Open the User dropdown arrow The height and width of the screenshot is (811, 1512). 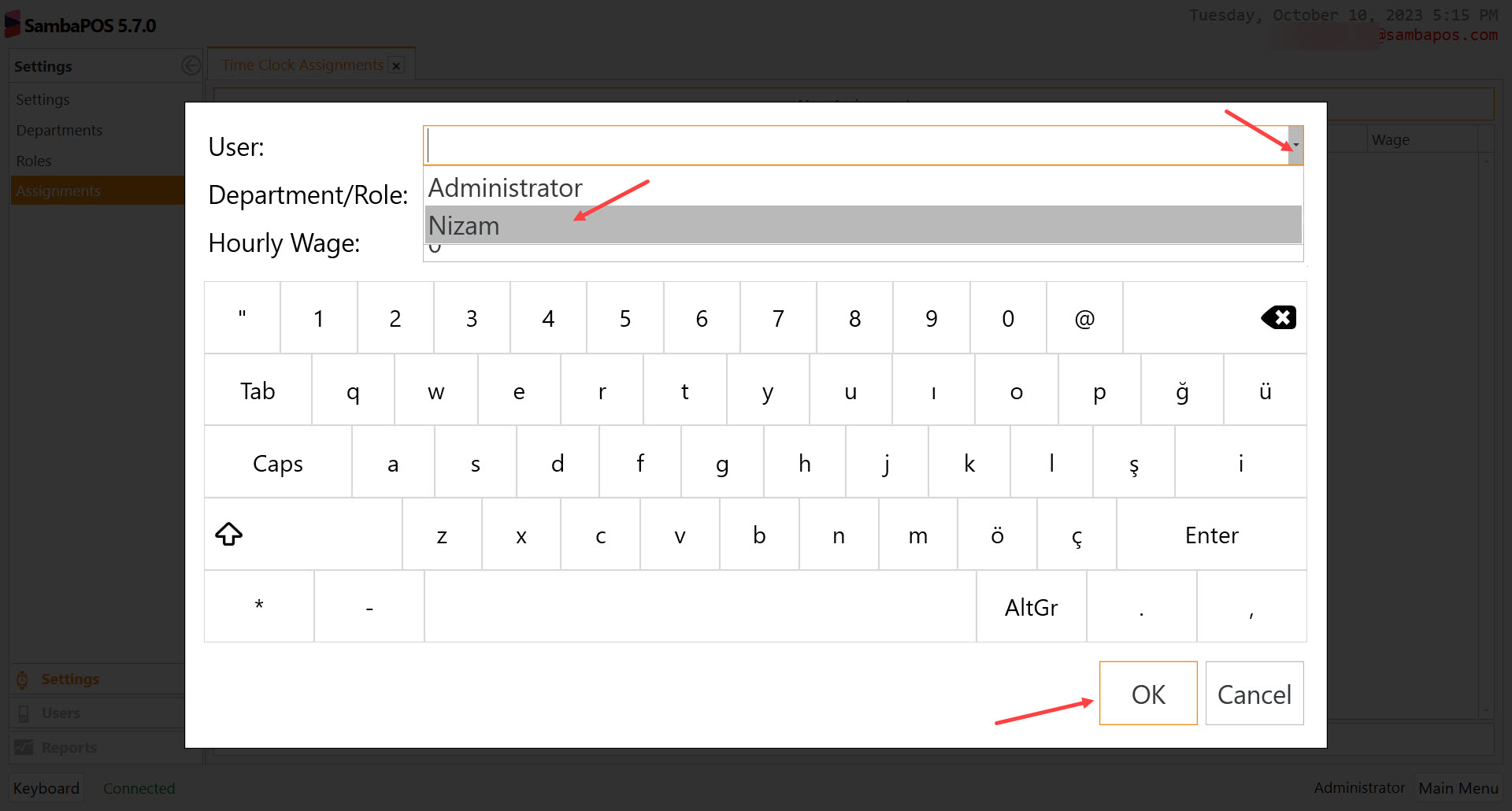tap(1294, 145)
